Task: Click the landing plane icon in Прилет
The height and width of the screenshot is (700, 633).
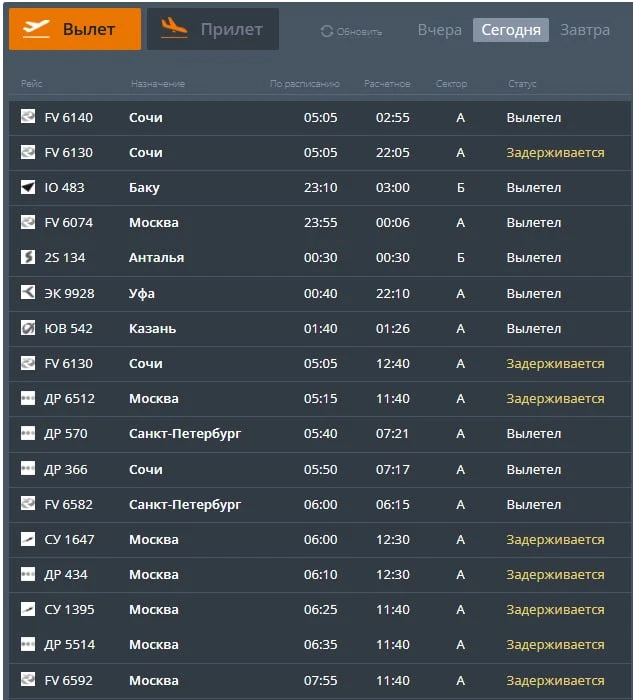Action: pos(174,28)
